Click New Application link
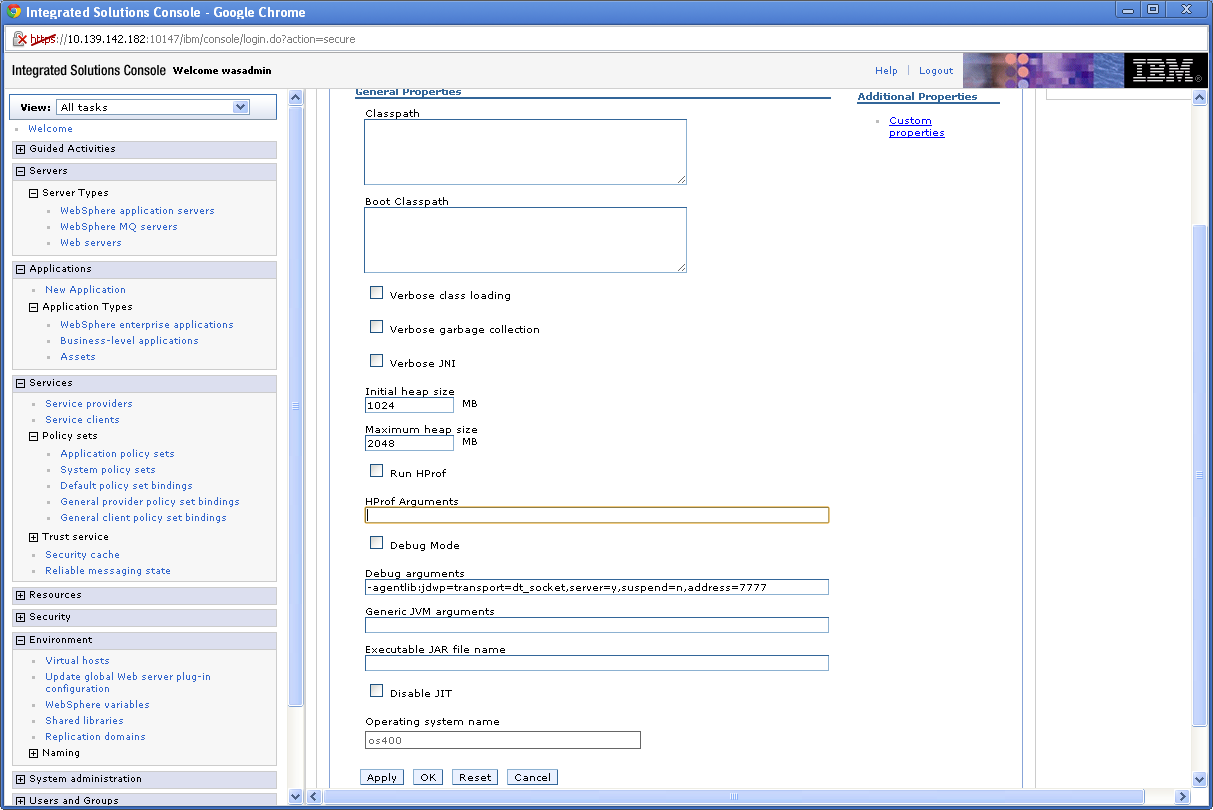This screenshot has width=1213, height=810. click(x=85, y=290)
